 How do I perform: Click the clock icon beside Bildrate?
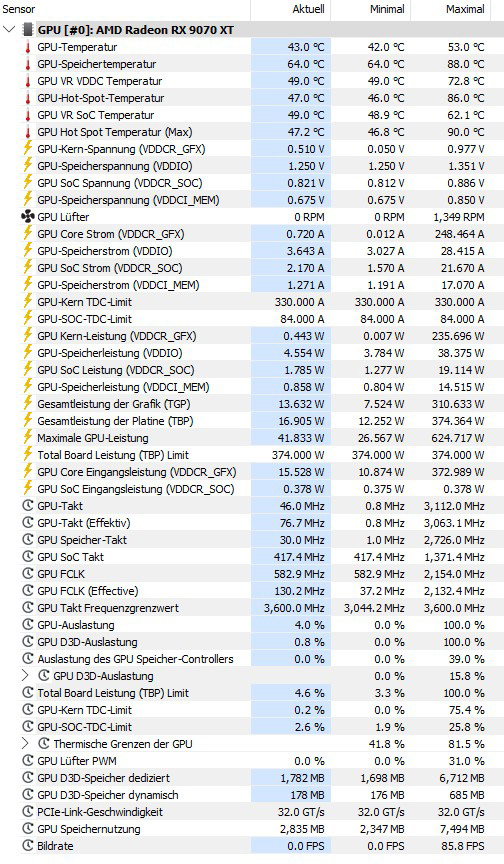[x=28, y=846]
